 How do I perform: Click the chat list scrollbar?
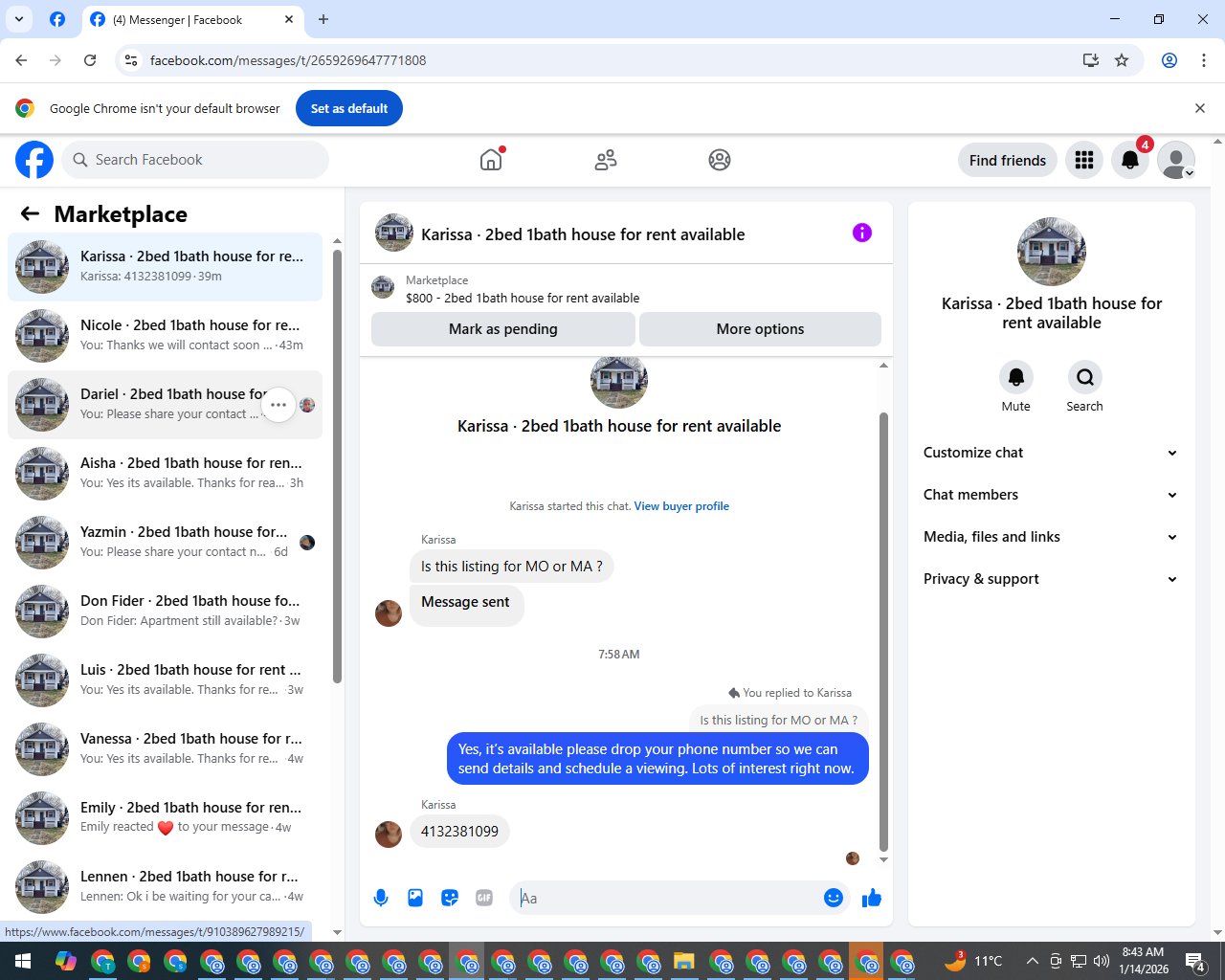pos(337,466)
